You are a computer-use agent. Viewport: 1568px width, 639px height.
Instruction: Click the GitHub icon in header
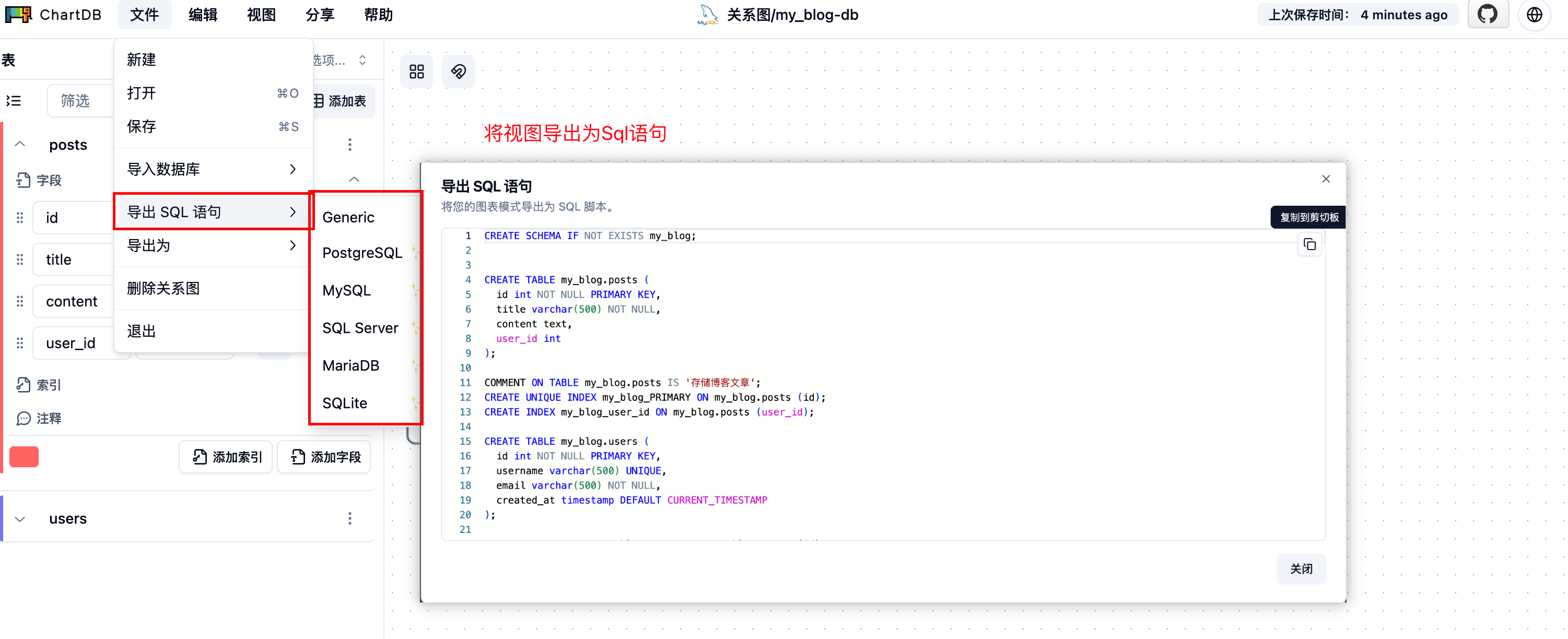pyautogui.click(x=1488, y=15)
